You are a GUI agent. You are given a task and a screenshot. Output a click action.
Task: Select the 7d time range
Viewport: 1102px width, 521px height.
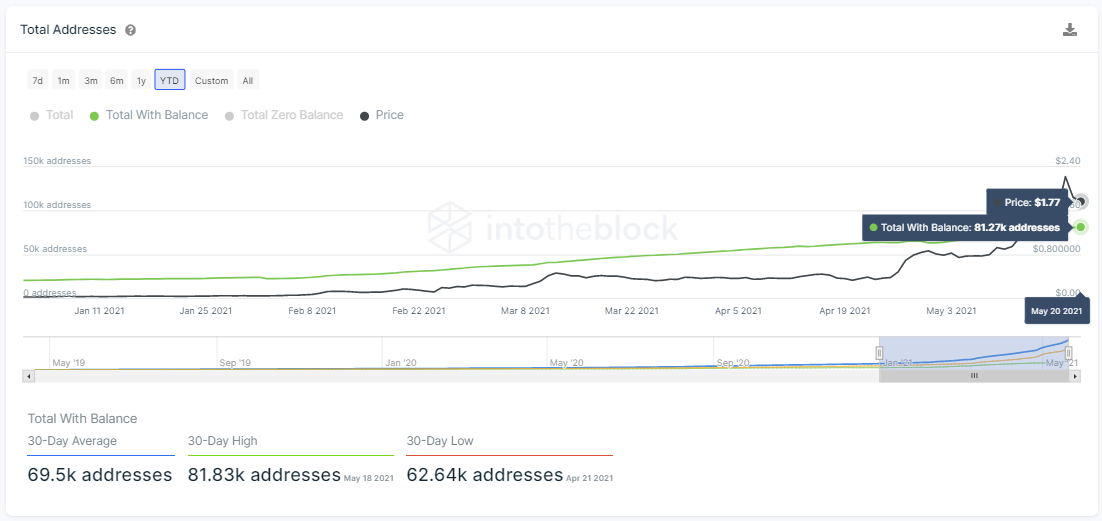coord(38,80)
